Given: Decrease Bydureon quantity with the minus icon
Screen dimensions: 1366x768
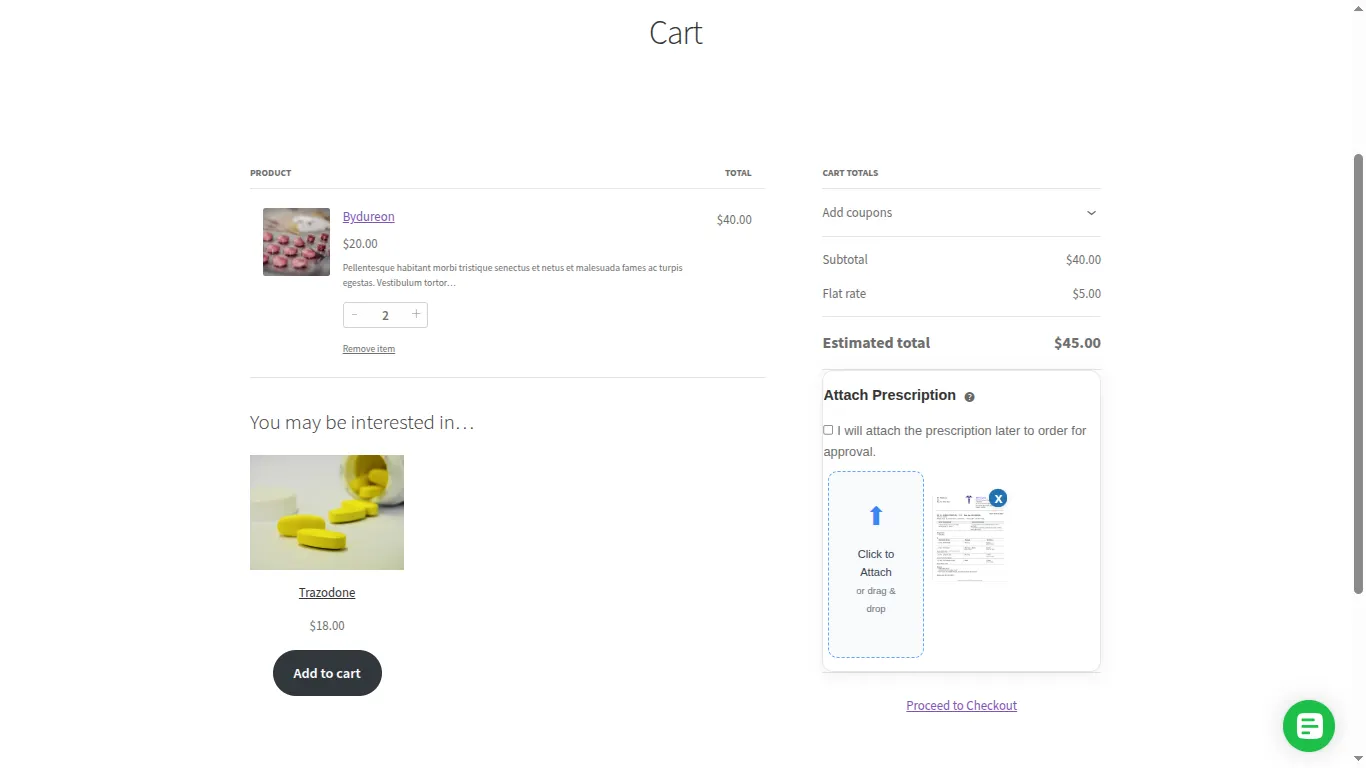Looking at the screenshot, I should point(354,314).
